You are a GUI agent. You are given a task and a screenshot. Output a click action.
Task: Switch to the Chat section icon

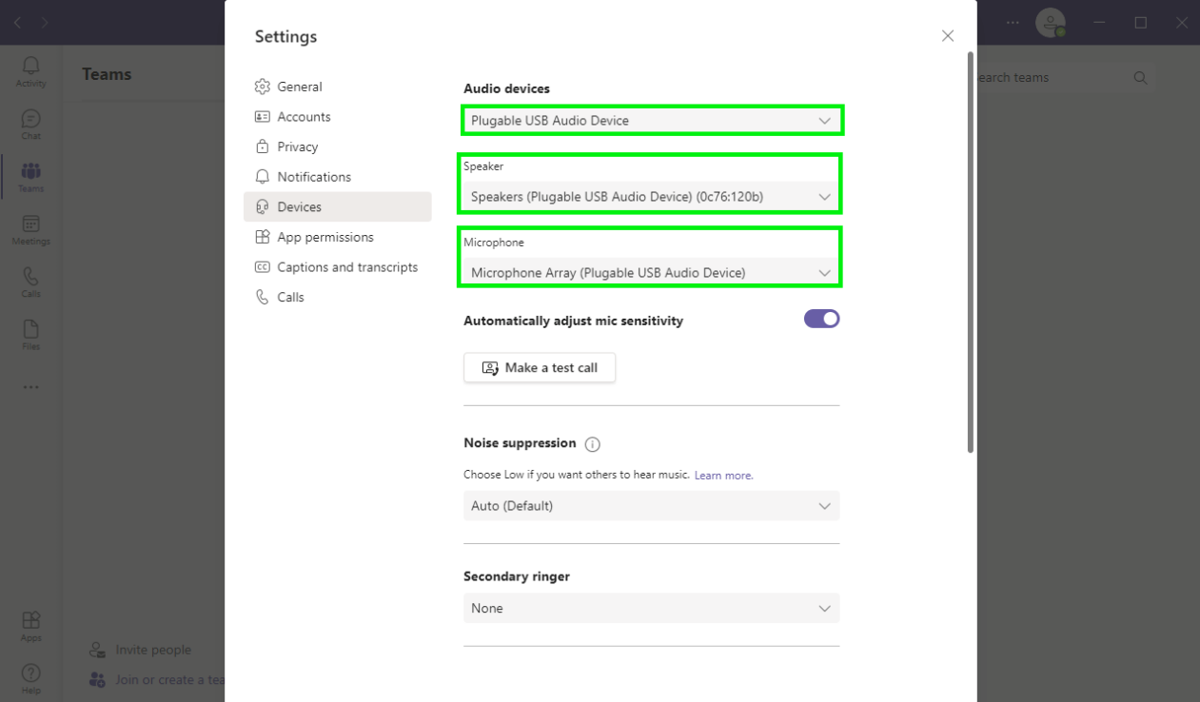[30, 124]
